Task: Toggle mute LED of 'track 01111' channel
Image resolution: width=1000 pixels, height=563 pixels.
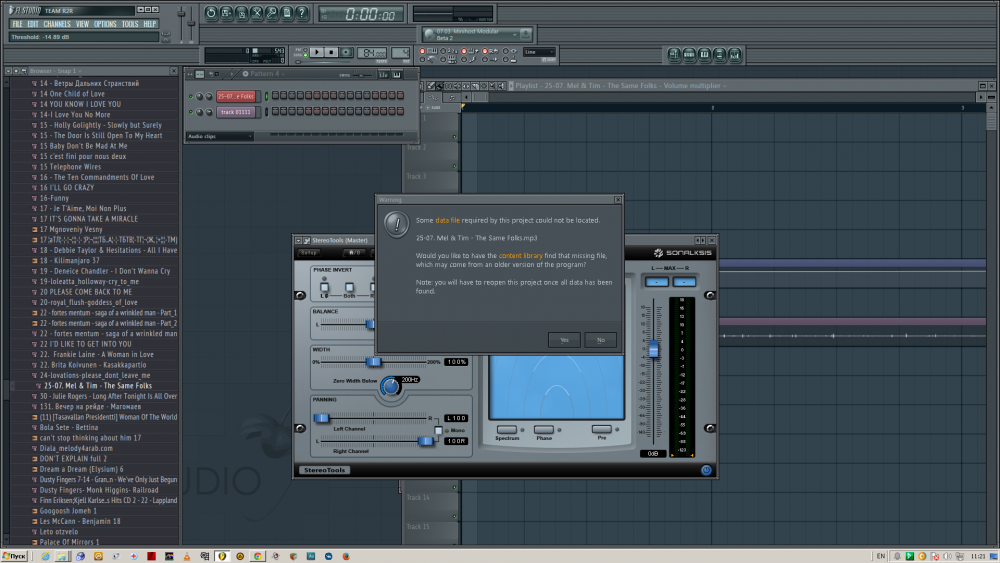Action: (x=191, y=112)
